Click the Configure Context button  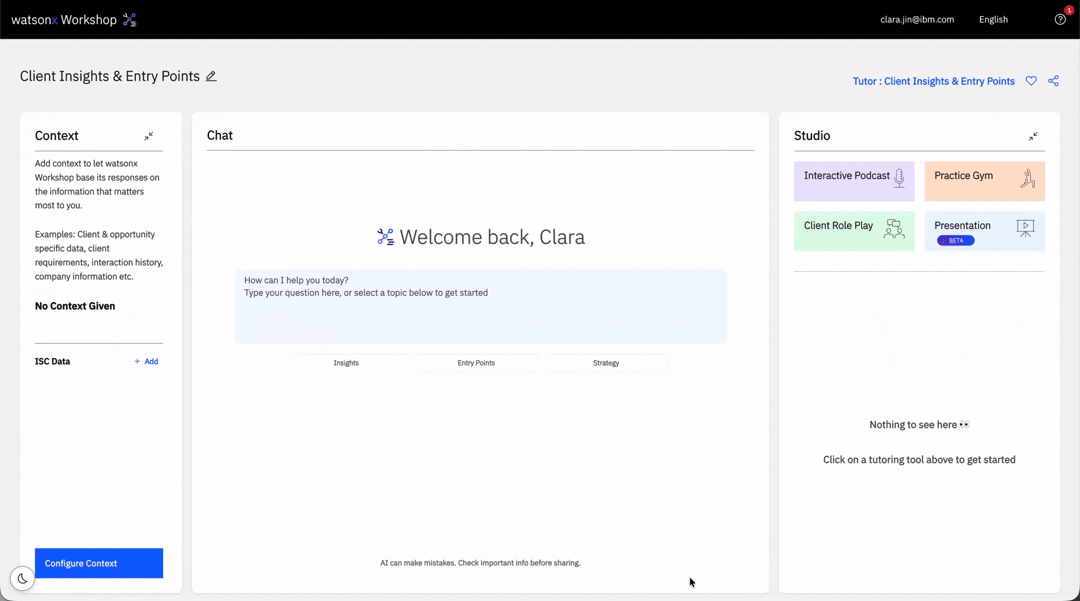point(99,563)
